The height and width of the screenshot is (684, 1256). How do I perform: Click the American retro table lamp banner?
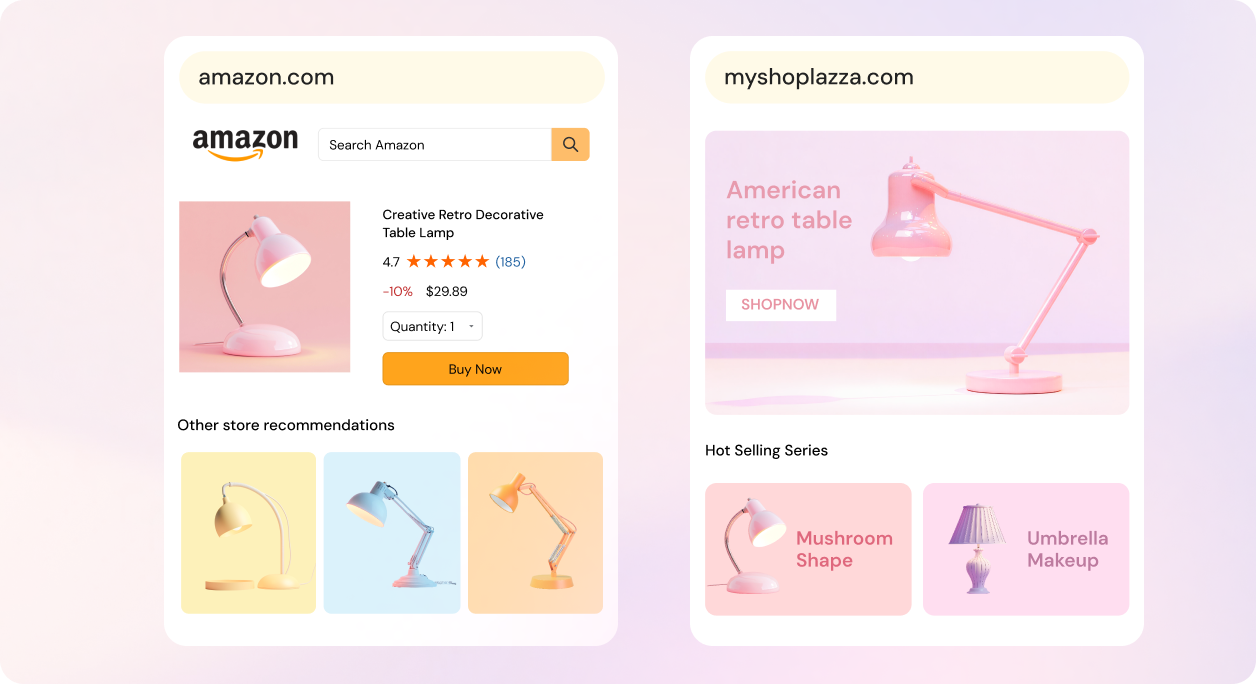click(x=917, y=272)
